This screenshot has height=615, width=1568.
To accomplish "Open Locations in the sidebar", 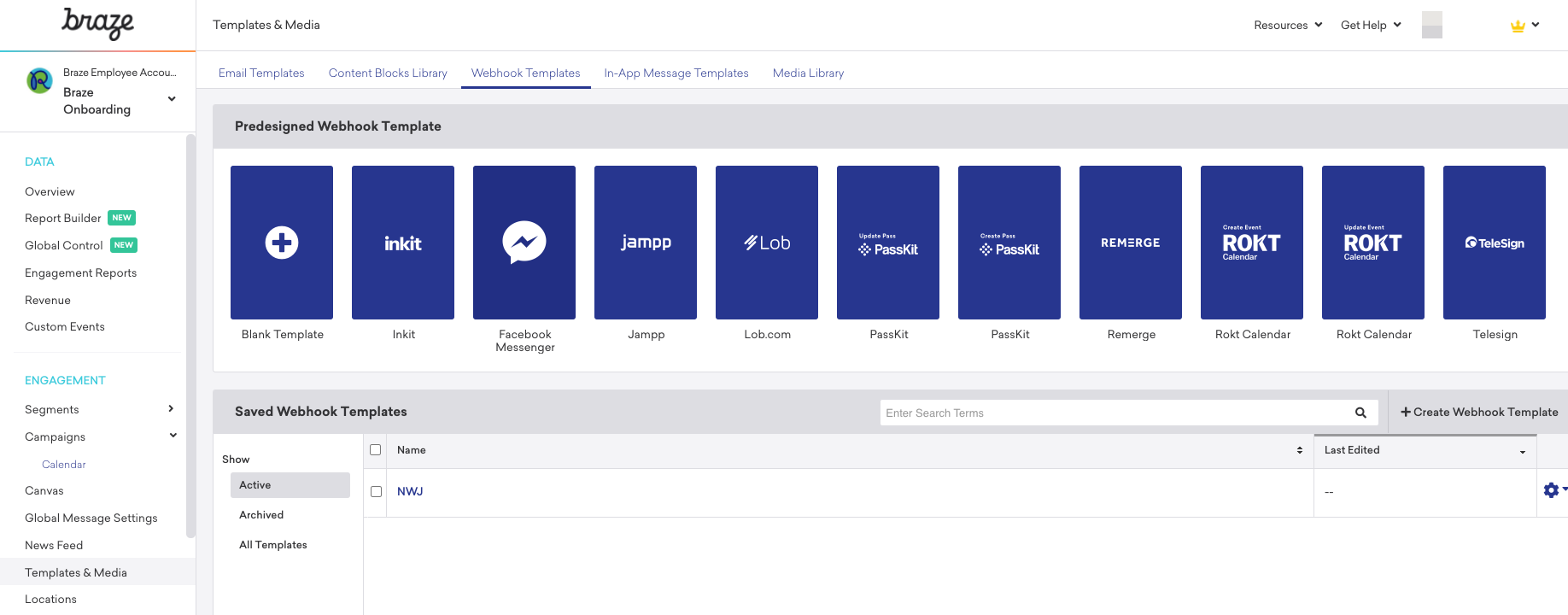I will [50, 599].
